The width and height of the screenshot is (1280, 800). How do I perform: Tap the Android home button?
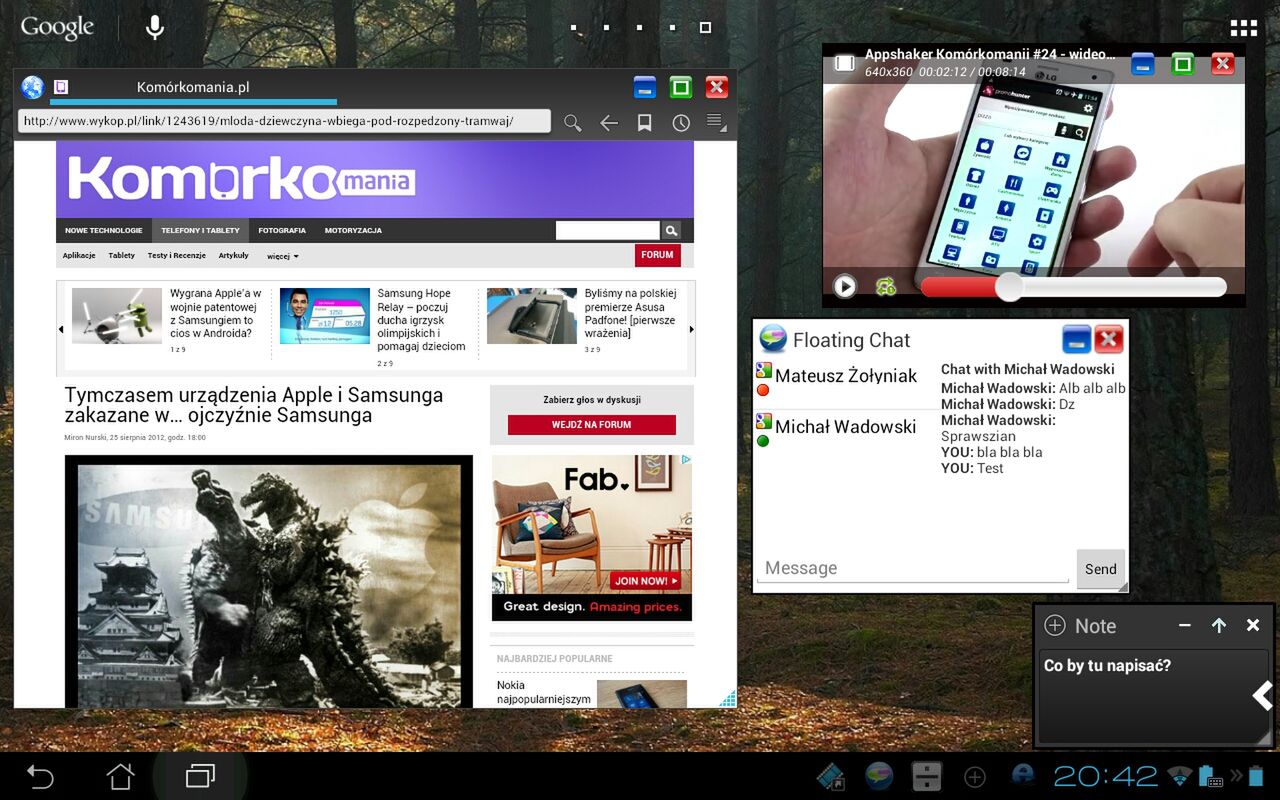pos(120,777)
